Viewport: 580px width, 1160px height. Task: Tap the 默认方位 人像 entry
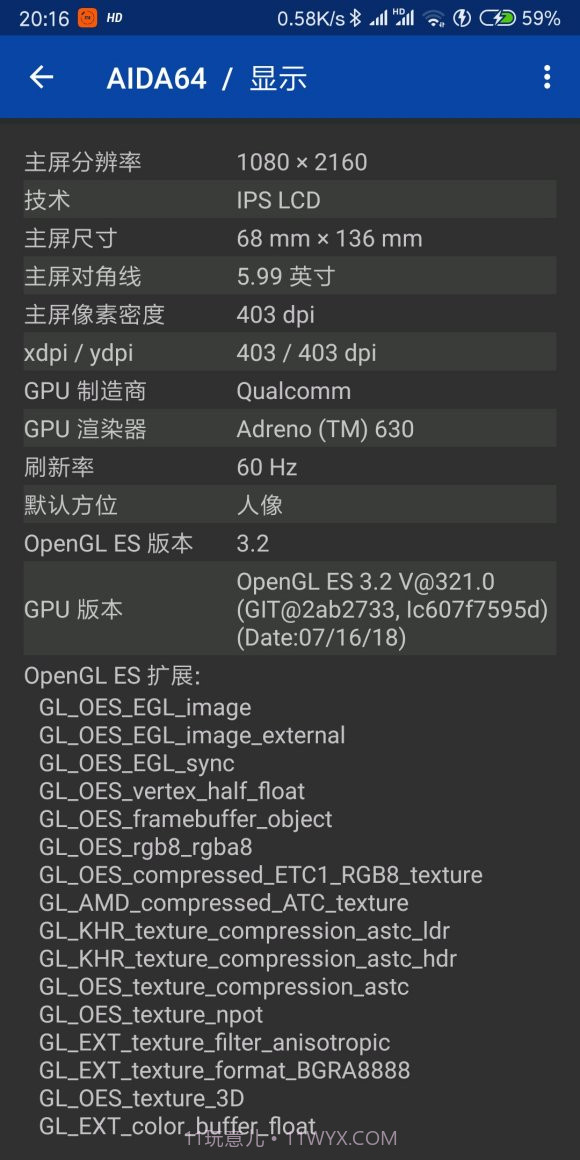coord(290,504)
